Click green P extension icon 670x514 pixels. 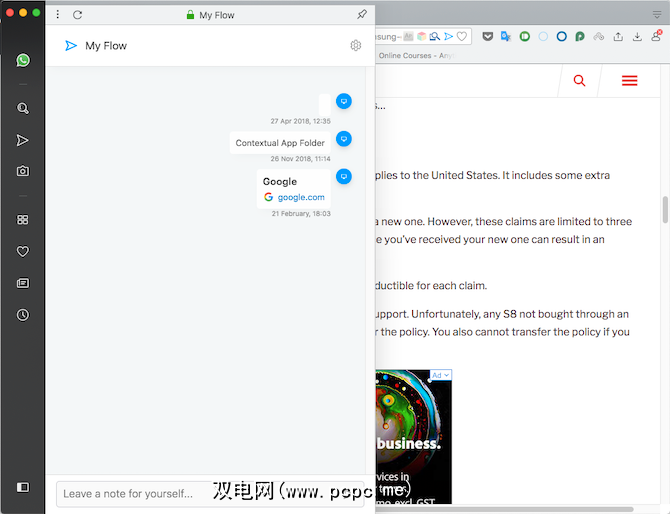pyautogui.click(x=580, y=37)
